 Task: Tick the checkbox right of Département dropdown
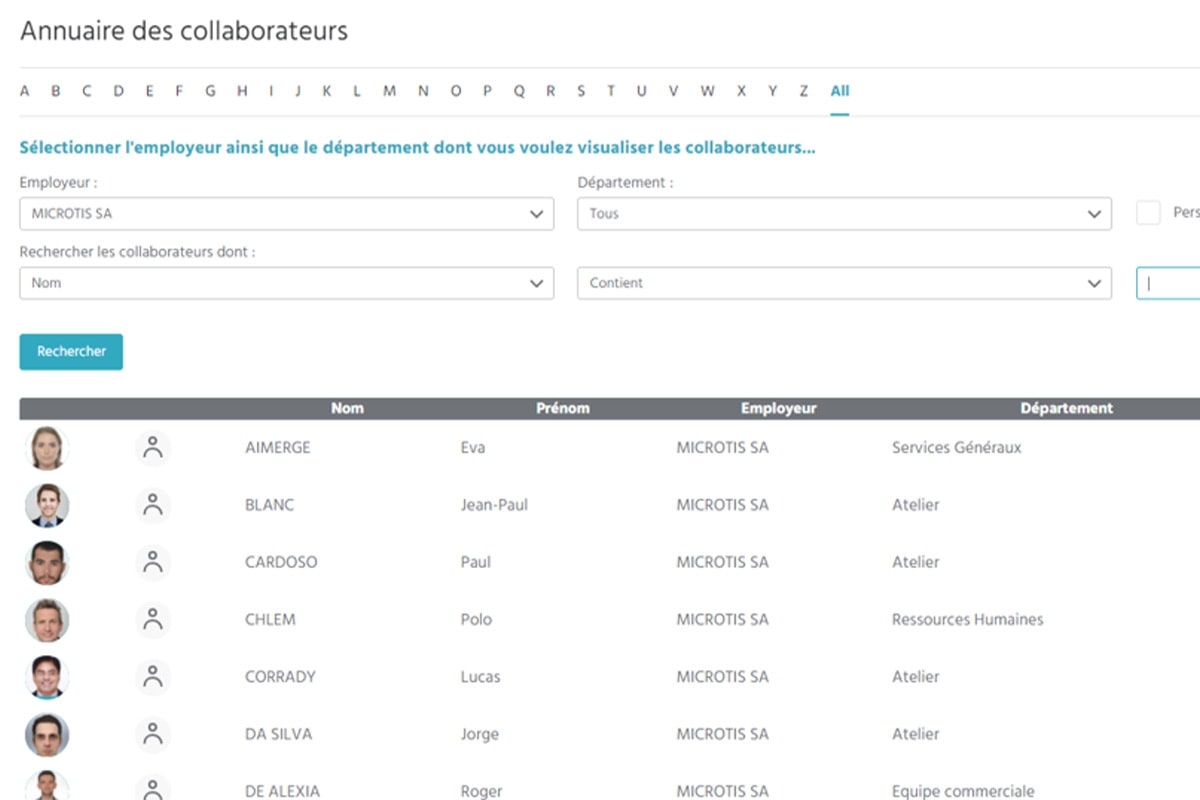(x=1148, y=213)
